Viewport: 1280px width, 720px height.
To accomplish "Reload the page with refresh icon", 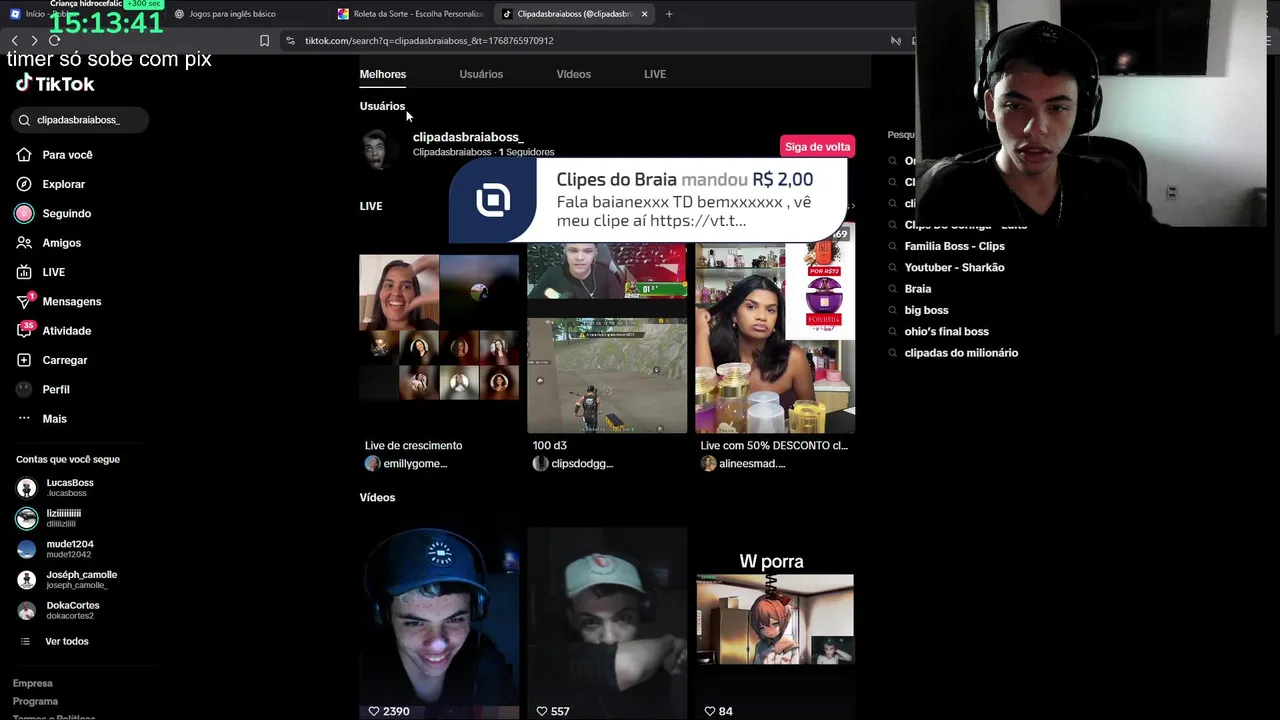I will coord(54,41).
